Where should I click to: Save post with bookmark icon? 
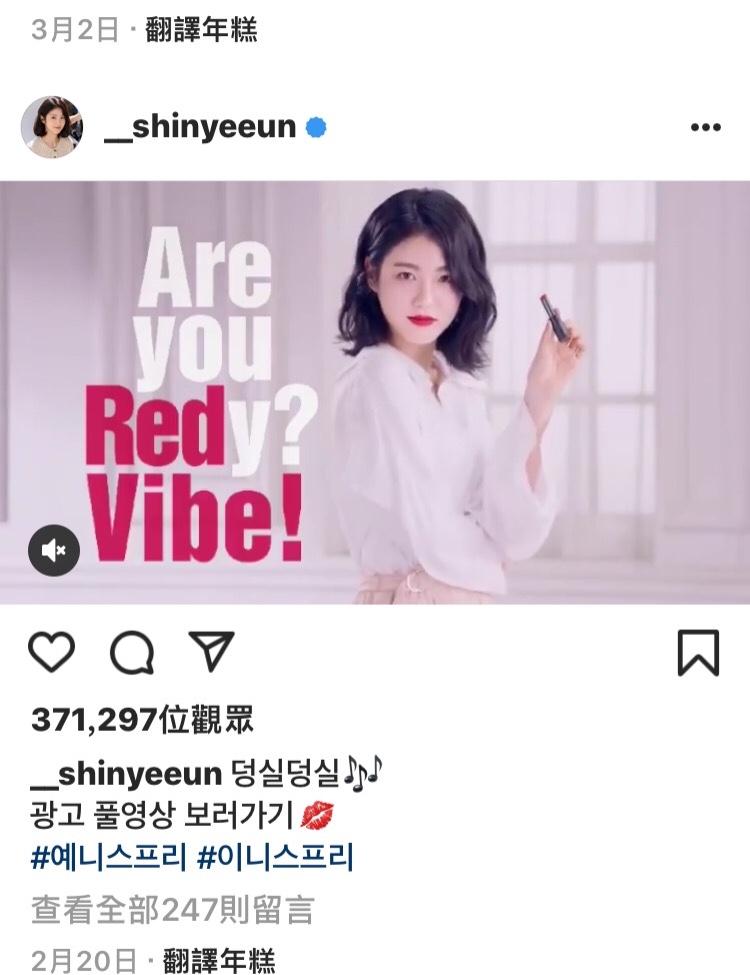pos(698,652)
